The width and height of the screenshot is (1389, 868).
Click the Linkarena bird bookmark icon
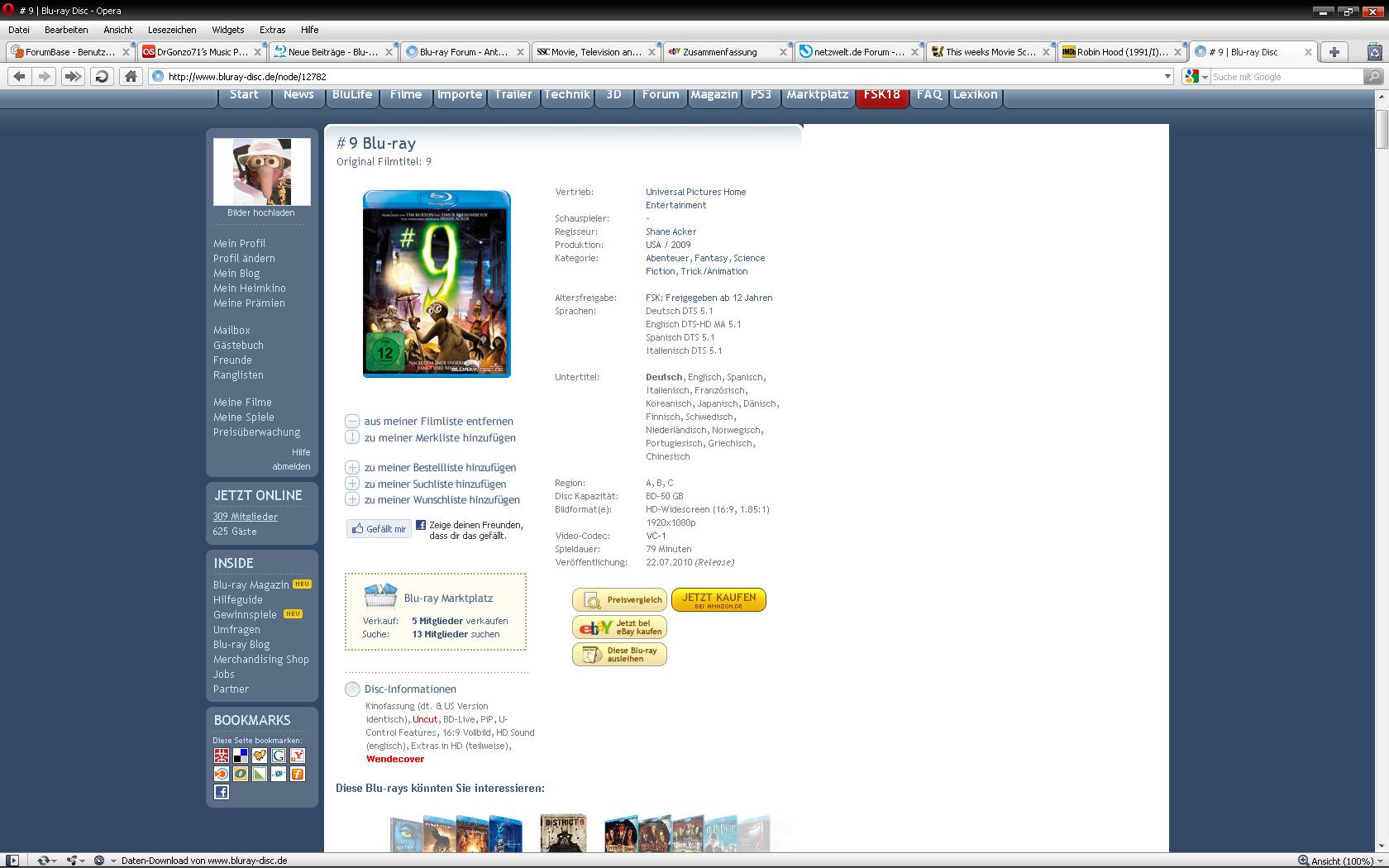[x=260, y=756]
